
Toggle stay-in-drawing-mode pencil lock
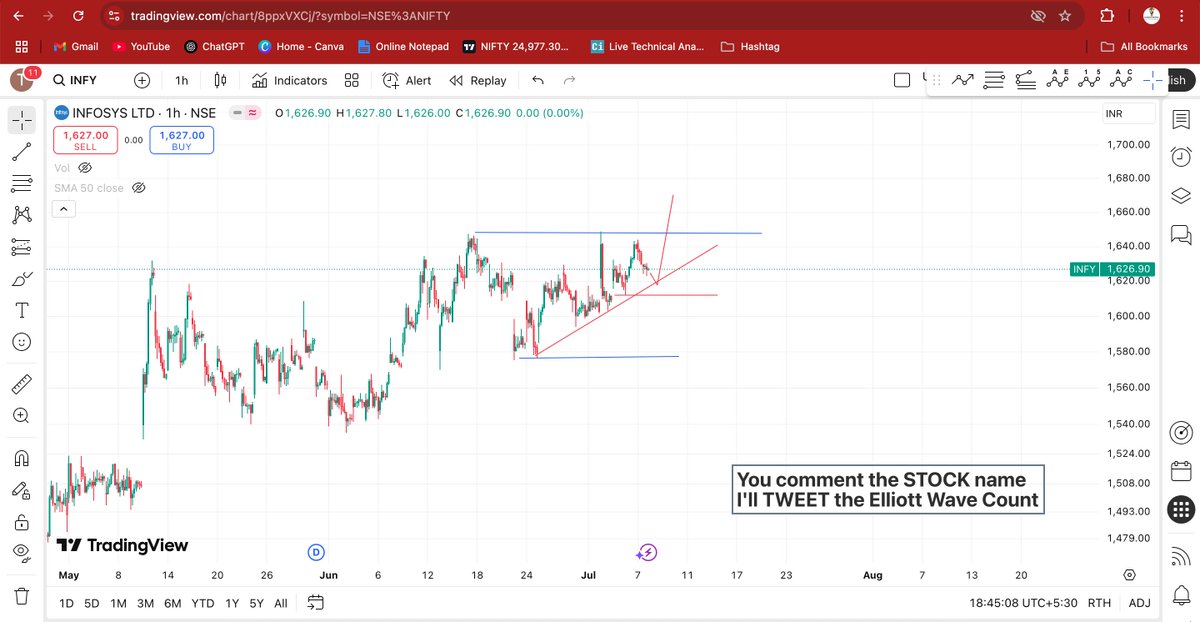[x=22, y=490]
